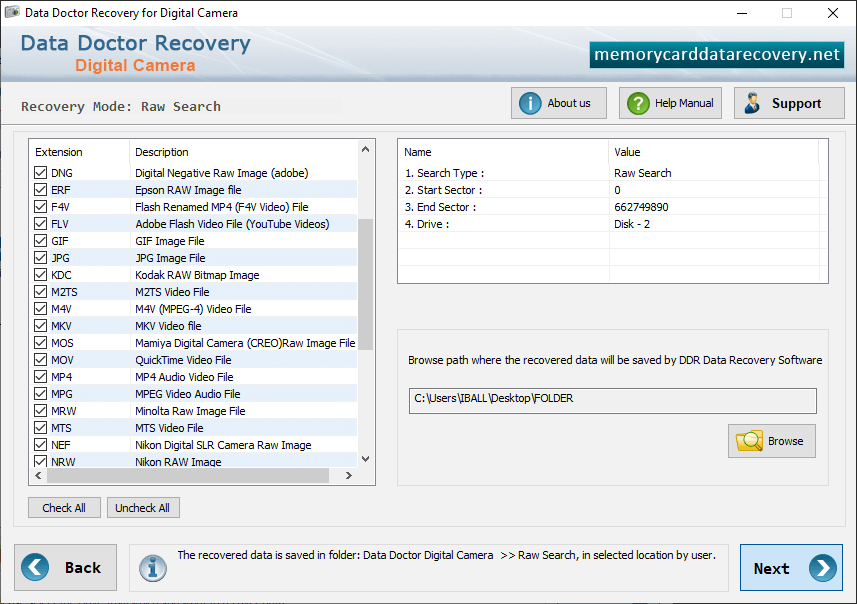This screenshot has width=857, height=604.
Task: Click the green Help Manual question icon
Action: [638, 103]
